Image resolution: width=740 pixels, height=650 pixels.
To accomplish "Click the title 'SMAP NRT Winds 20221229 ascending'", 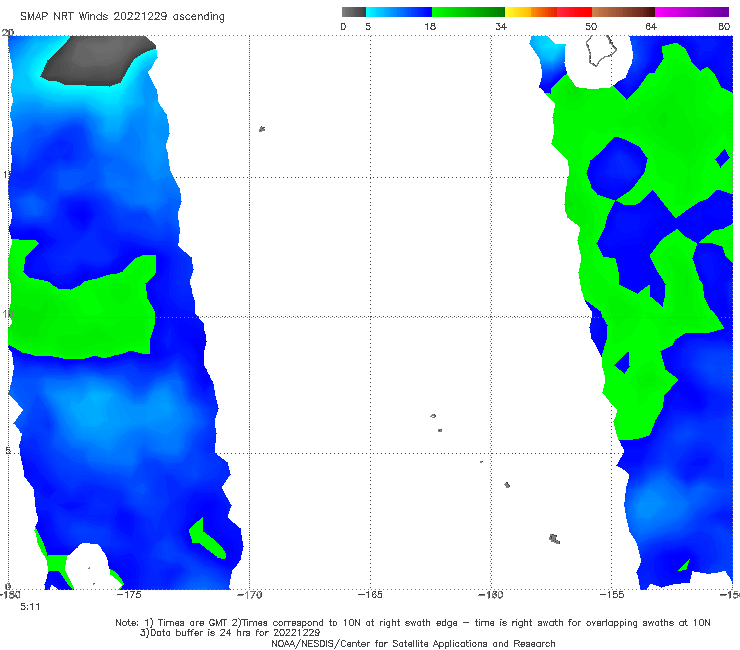I will tap(122, 17).
